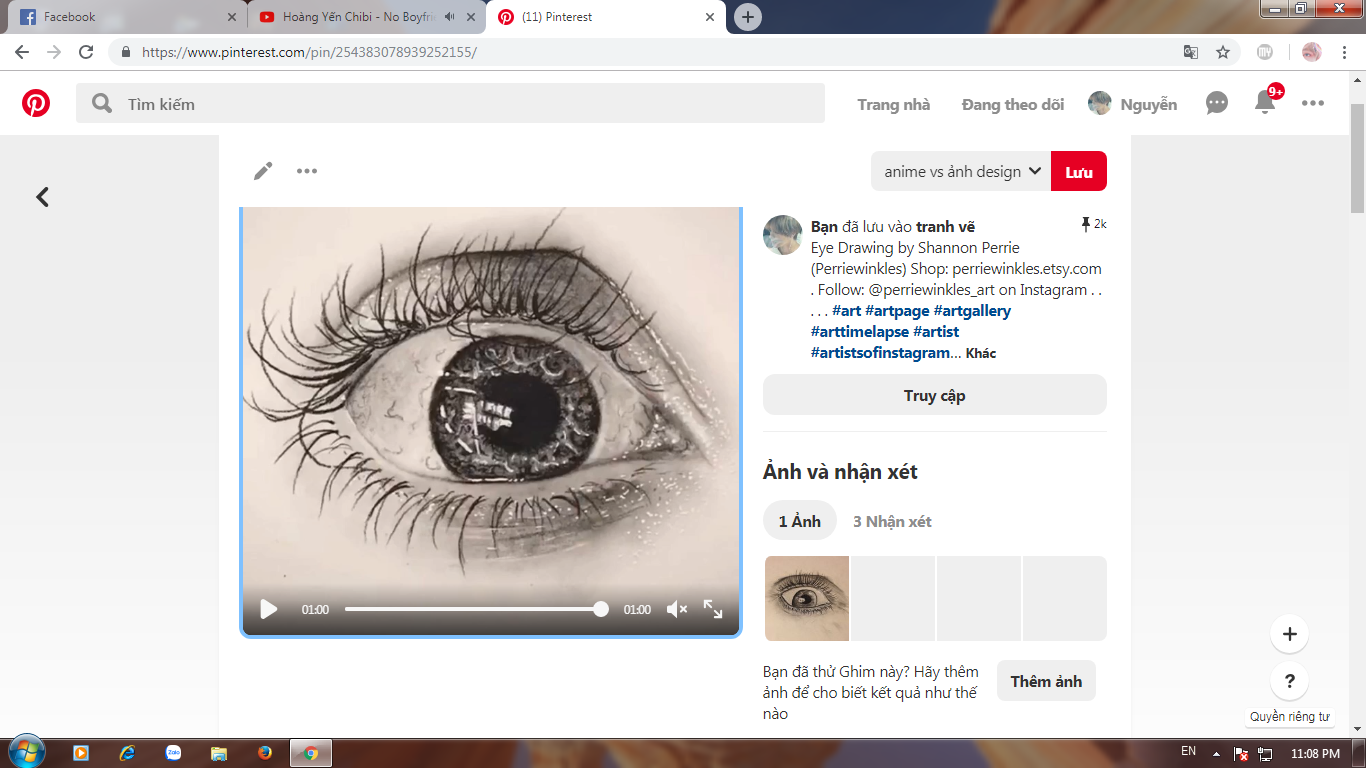This screenshot has width=1366, height=768.
Task: Click the plus button at bottom right
Action: [1289, 634]
